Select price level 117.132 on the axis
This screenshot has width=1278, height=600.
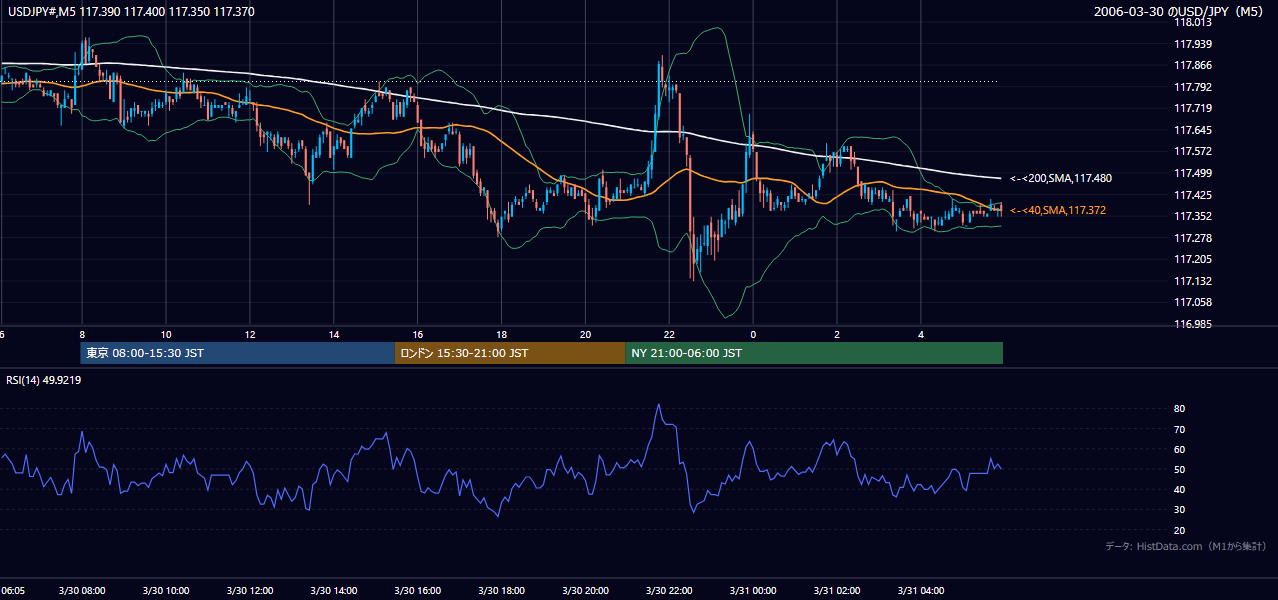(x=1194, y=281)
